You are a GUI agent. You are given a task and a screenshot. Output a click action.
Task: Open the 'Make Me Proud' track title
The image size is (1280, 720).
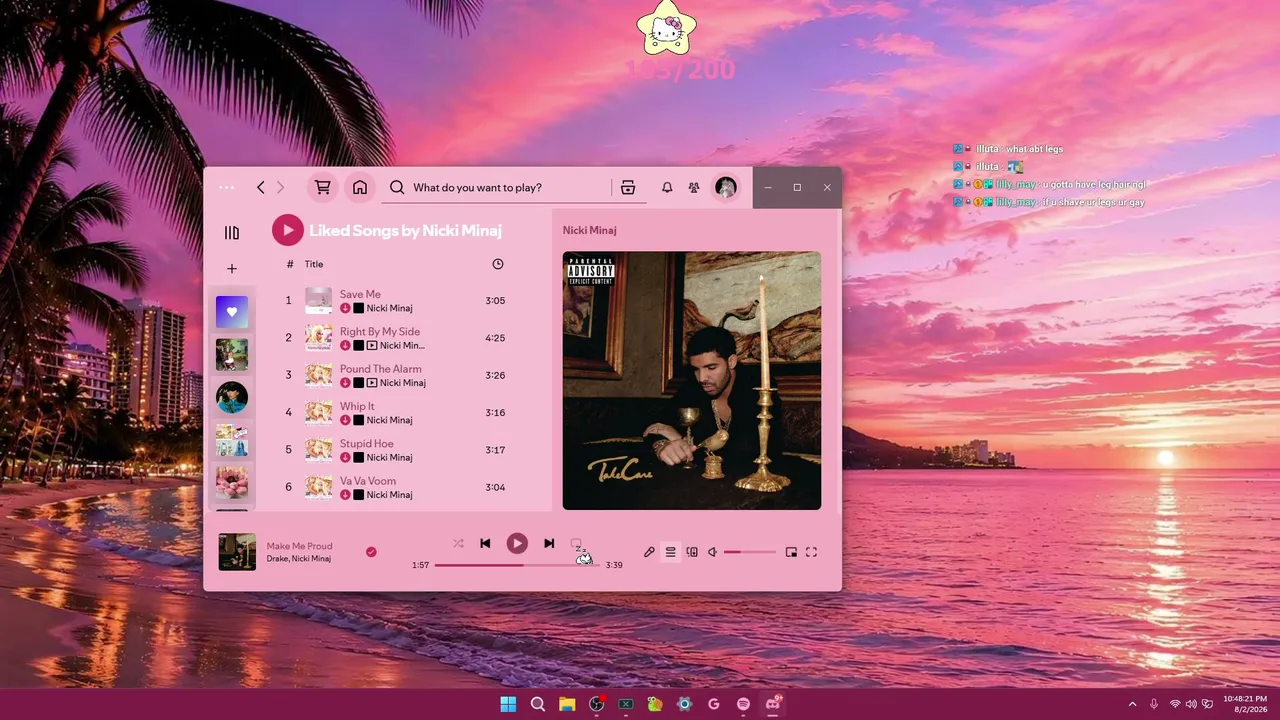pyautogui.click(x=299, y=546)
